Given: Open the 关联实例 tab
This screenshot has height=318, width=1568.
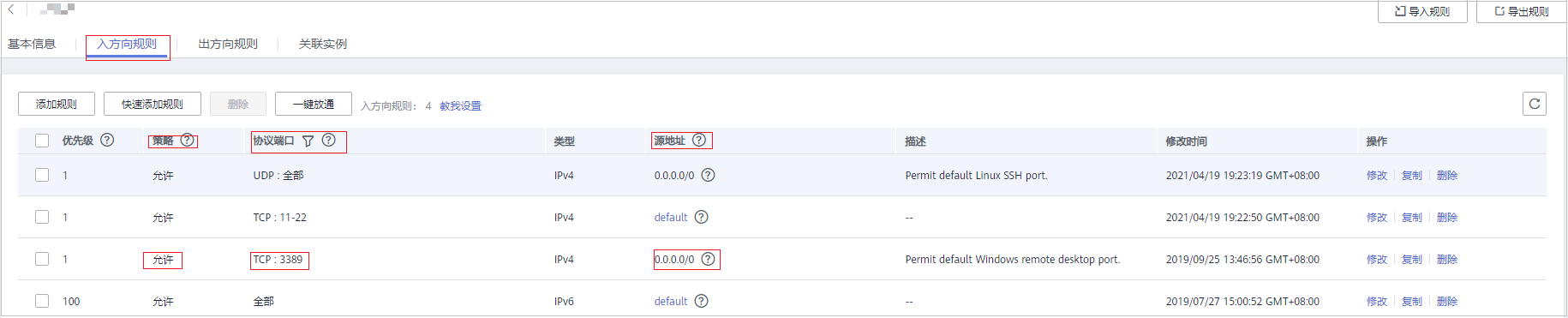Looking at the screenshot, I should click(x=323, y=44).
